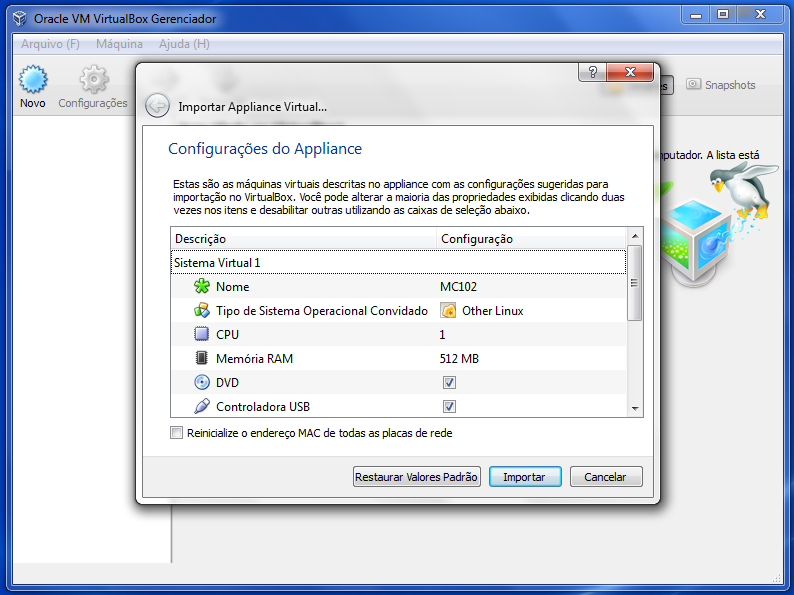Click the dialog help question button

click(592, 72)
